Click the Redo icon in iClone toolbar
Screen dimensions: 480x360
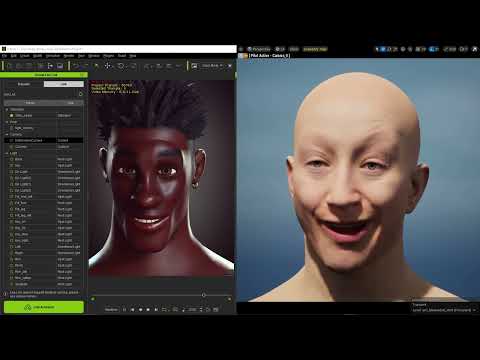(86, 66)
